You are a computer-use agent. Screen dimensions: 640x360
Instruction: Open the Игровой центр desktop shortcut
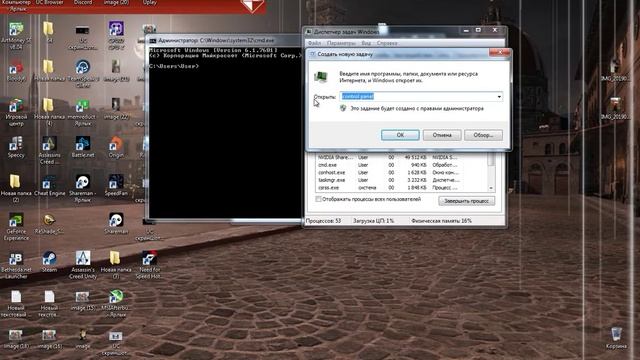[16, 111]
